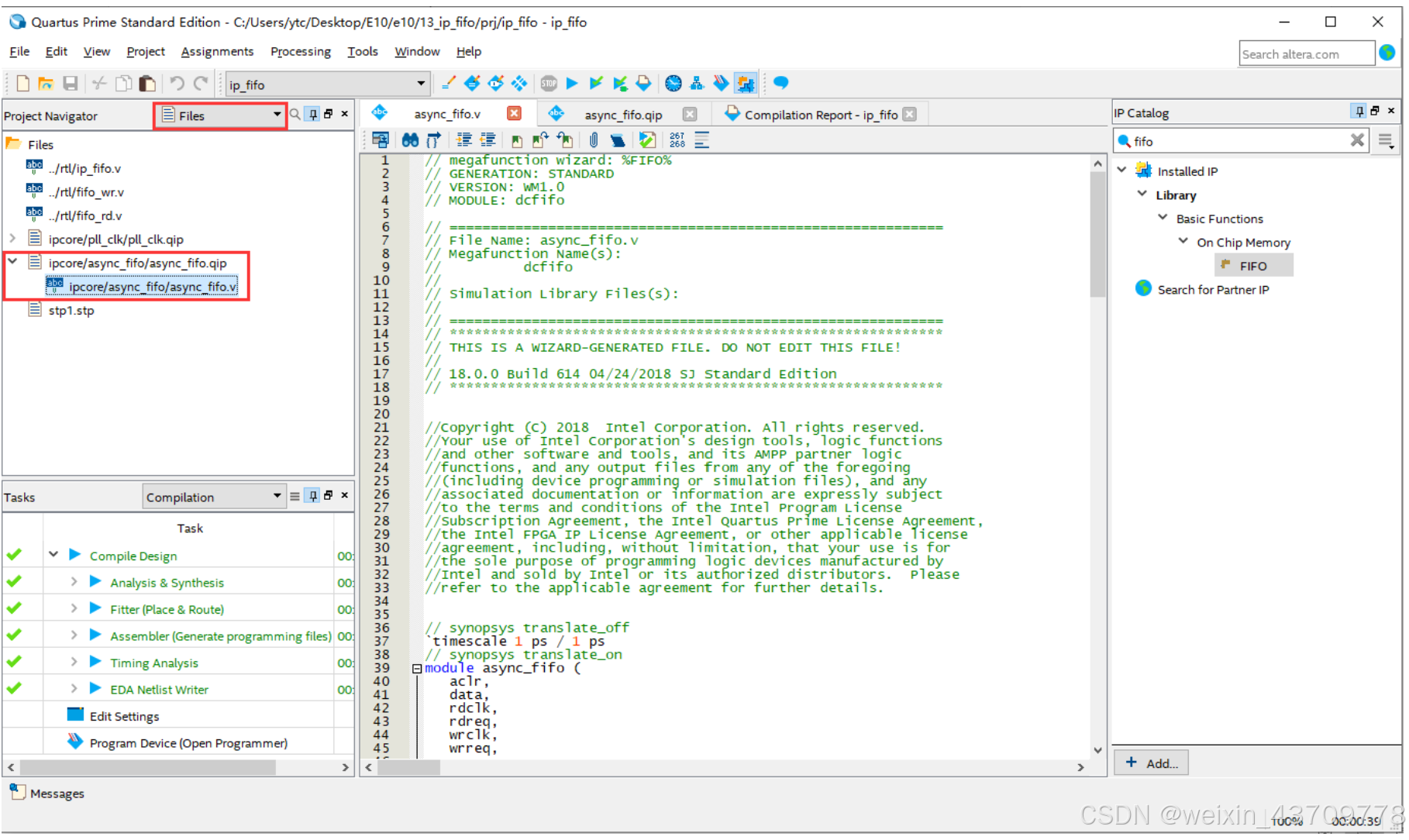Image resolution: width=1409 pixels, height=840 pixels.
Task: Expand ipcore/pll_clk/pll_clk.qip tree node
Action: coord(12,239)
